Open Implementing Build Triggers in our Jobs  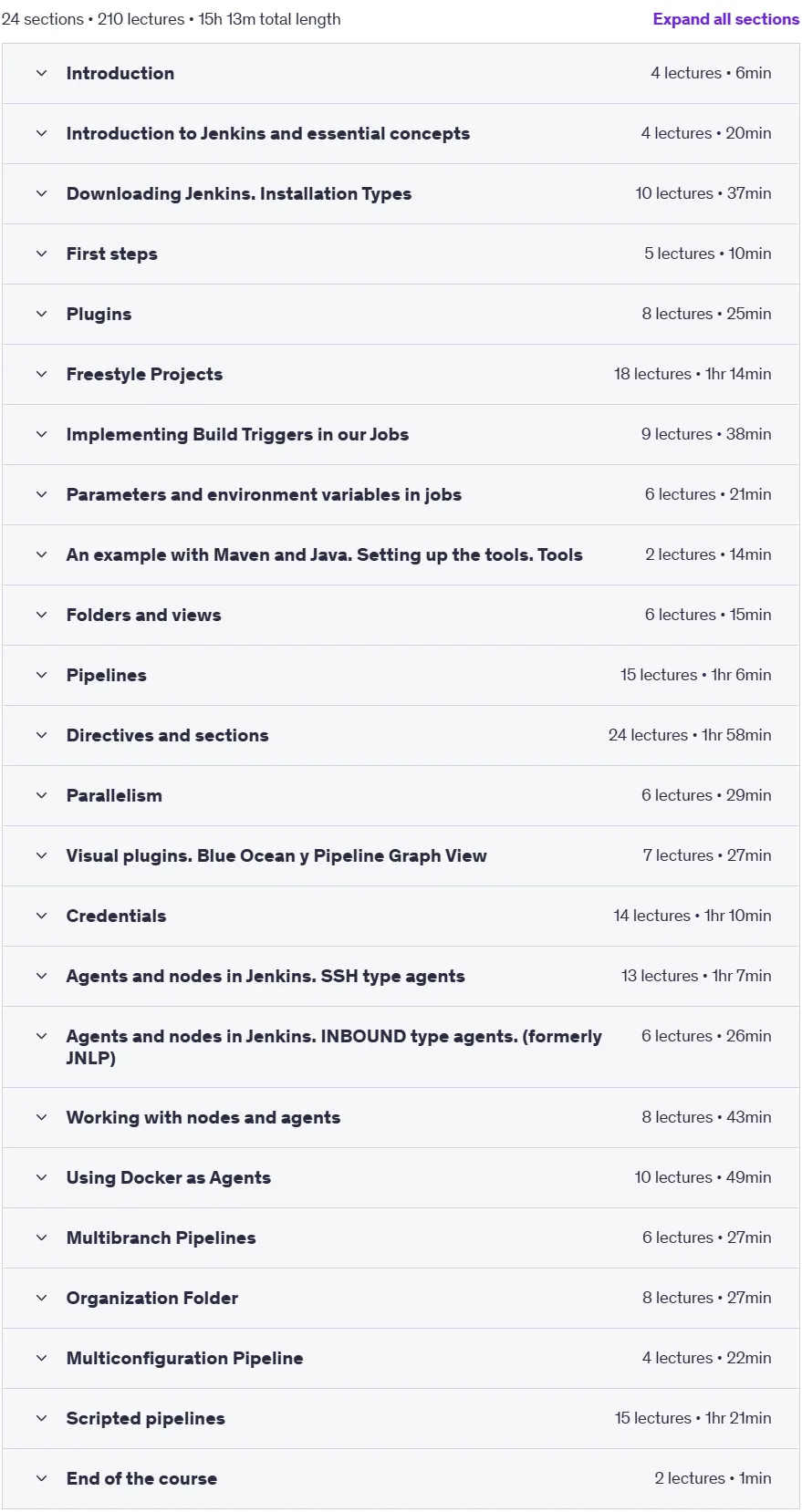[x=237, y=434]
